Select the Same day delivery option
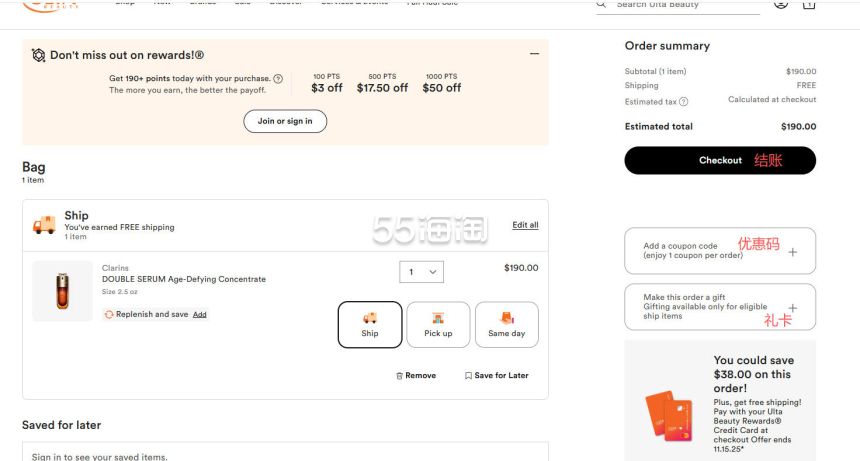This screenshot has height=461, width=860. click(506, 324)
